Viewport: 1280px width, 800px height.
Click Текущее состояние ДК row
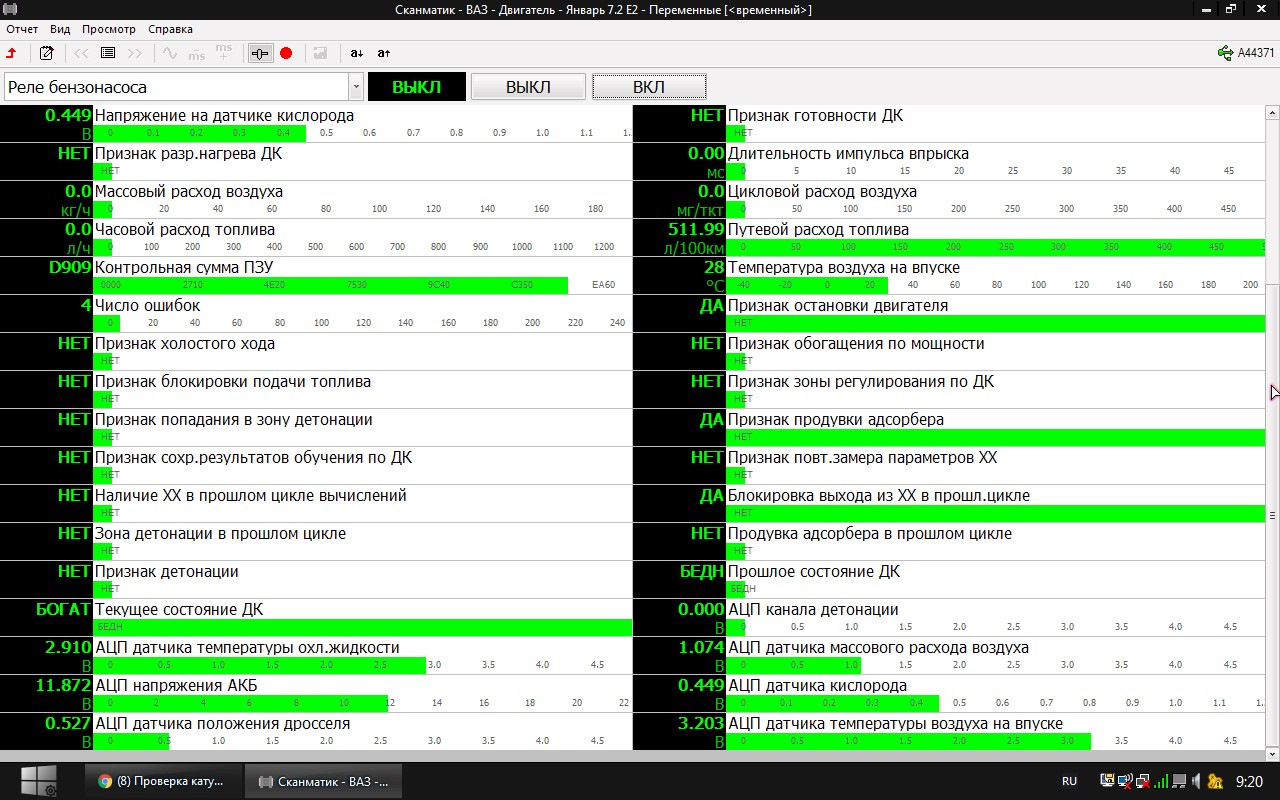click(x=316, y=618)
